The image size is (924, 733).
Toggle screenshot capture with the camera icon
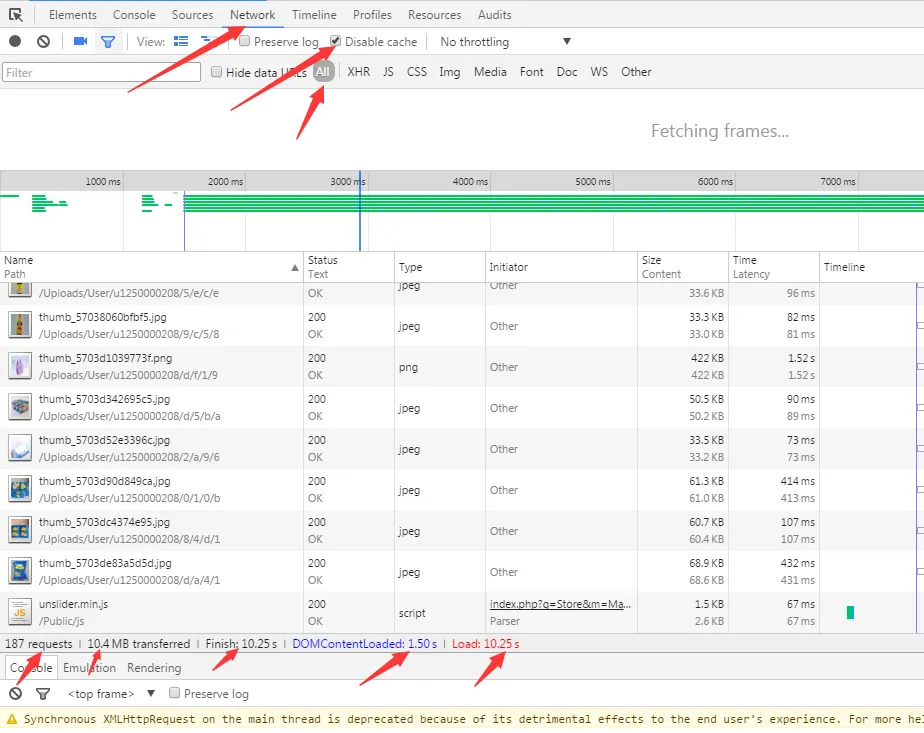[80, 41]
